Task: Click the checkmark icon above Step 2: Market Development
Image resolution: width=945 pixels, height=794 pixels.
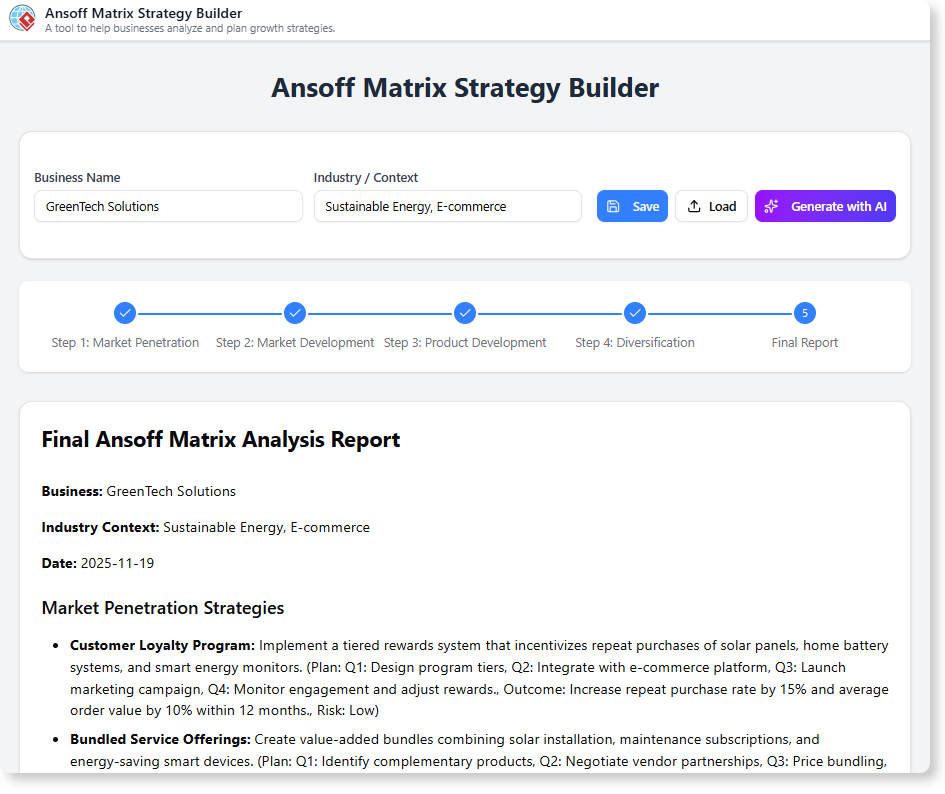Action: point(294,313)
